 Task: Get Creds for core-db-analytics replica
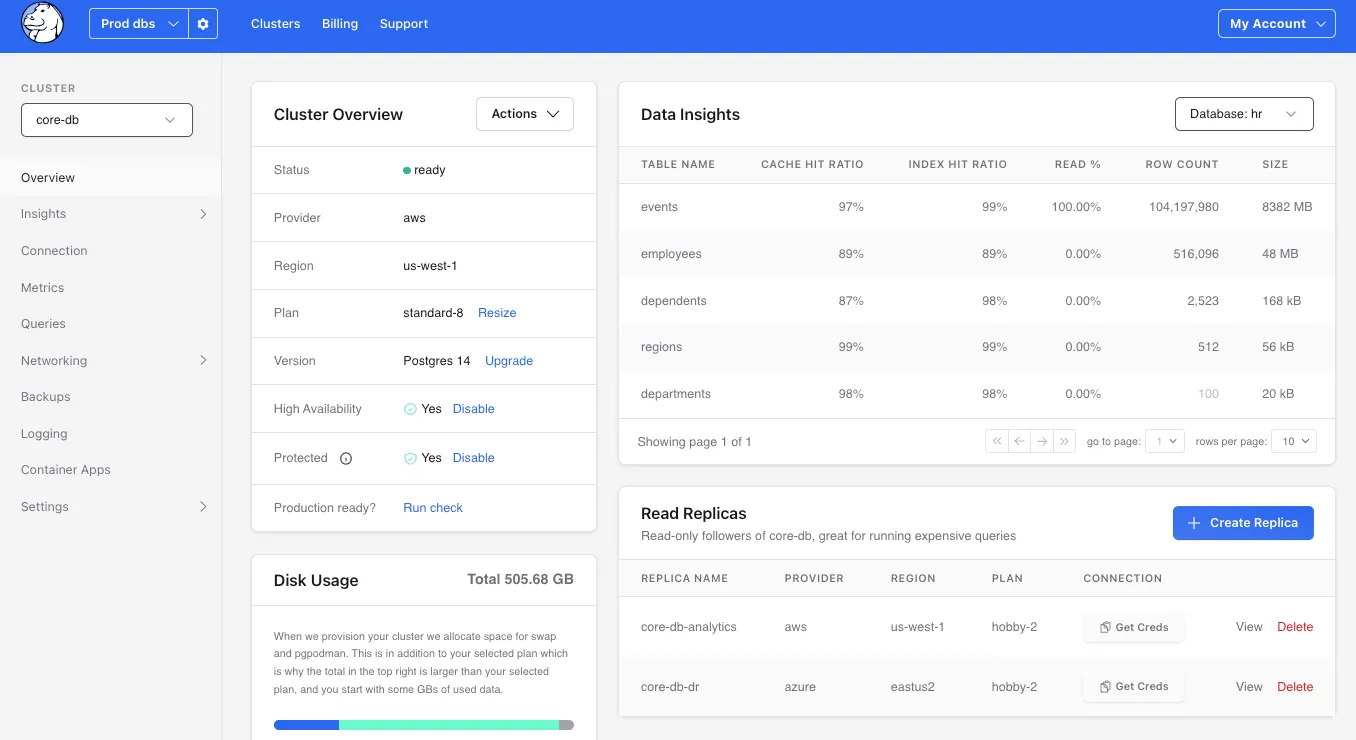(1133, 627)
